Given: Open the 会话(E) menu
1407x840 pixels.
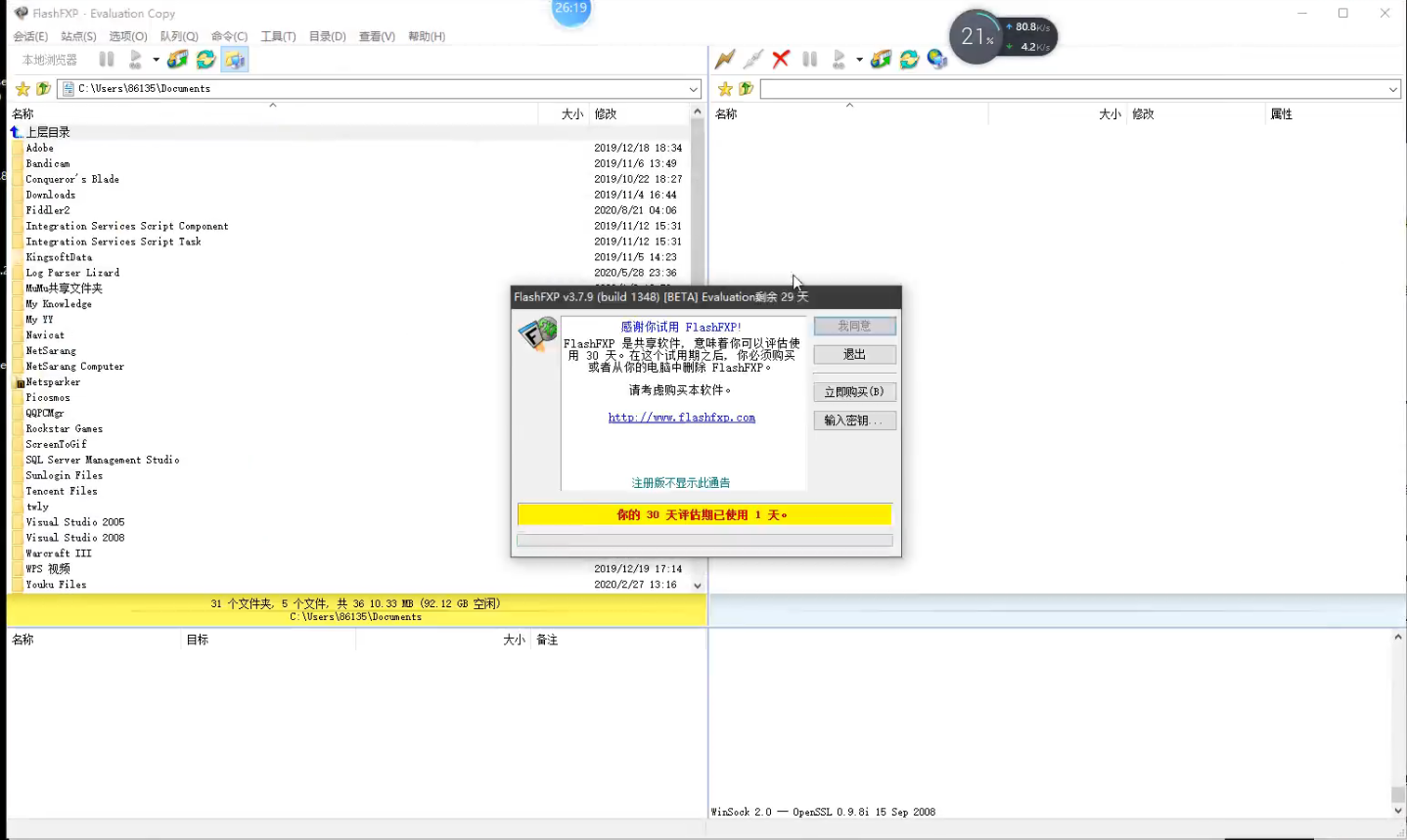Looking at the screenshot, I should [30, 36].
